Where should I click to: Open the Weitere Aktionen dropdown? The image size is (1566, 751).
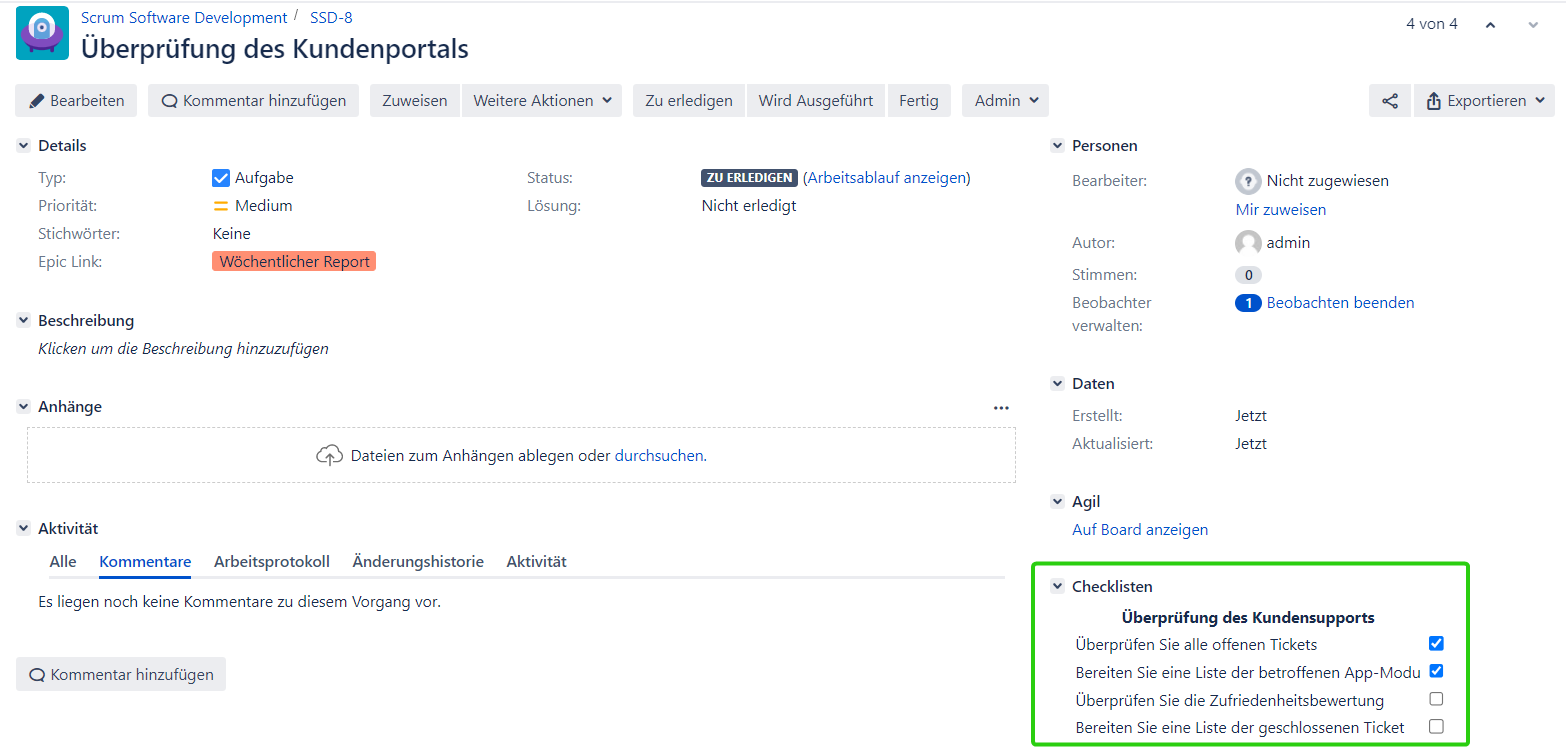point(541,101)
